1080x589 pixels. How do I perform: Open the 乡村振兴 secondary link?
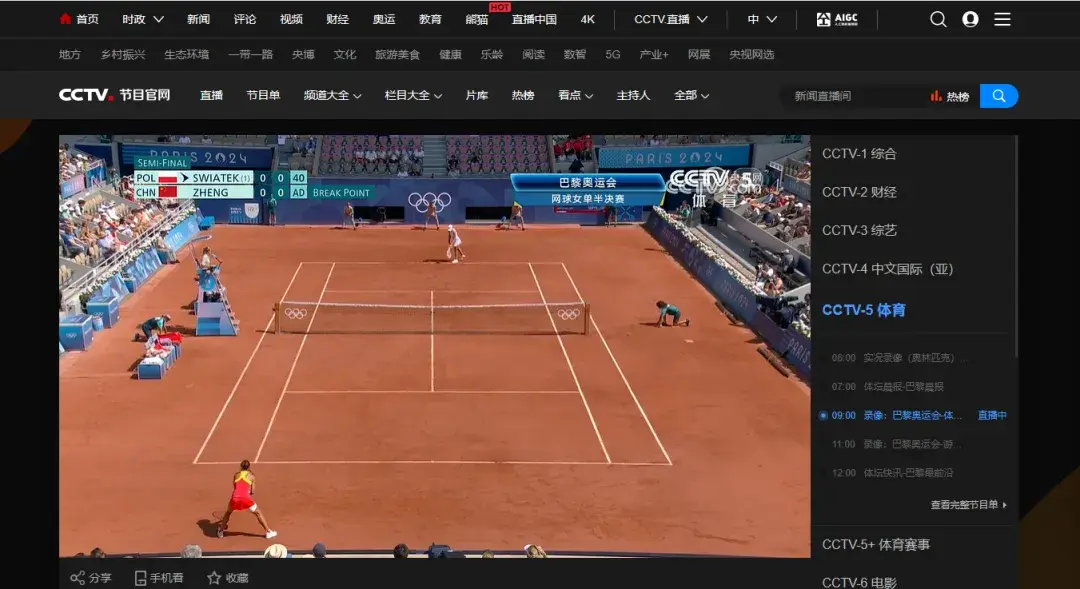123,54
